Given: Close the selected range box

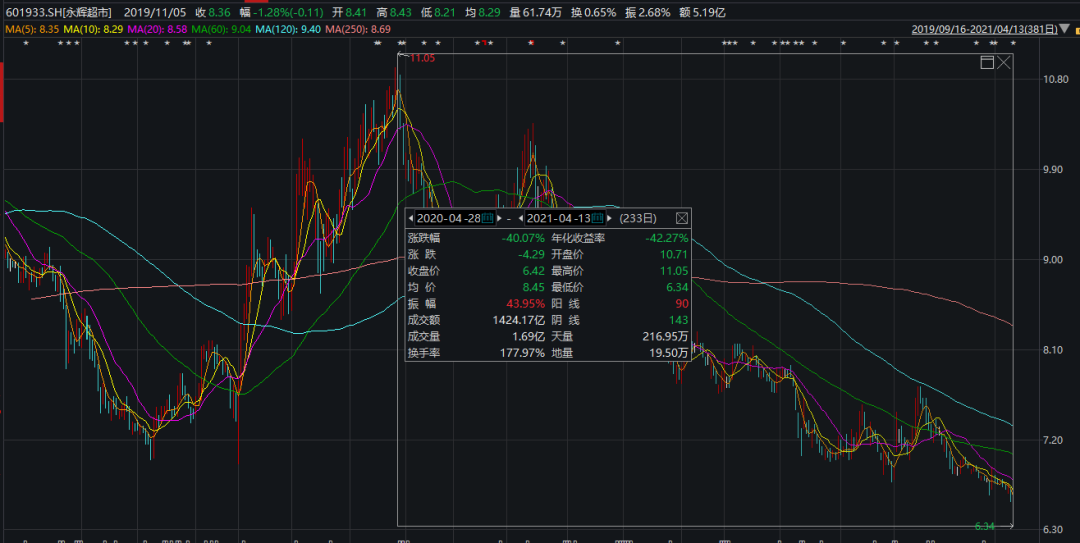Looking at the screenshot, I should (1004, 63).
